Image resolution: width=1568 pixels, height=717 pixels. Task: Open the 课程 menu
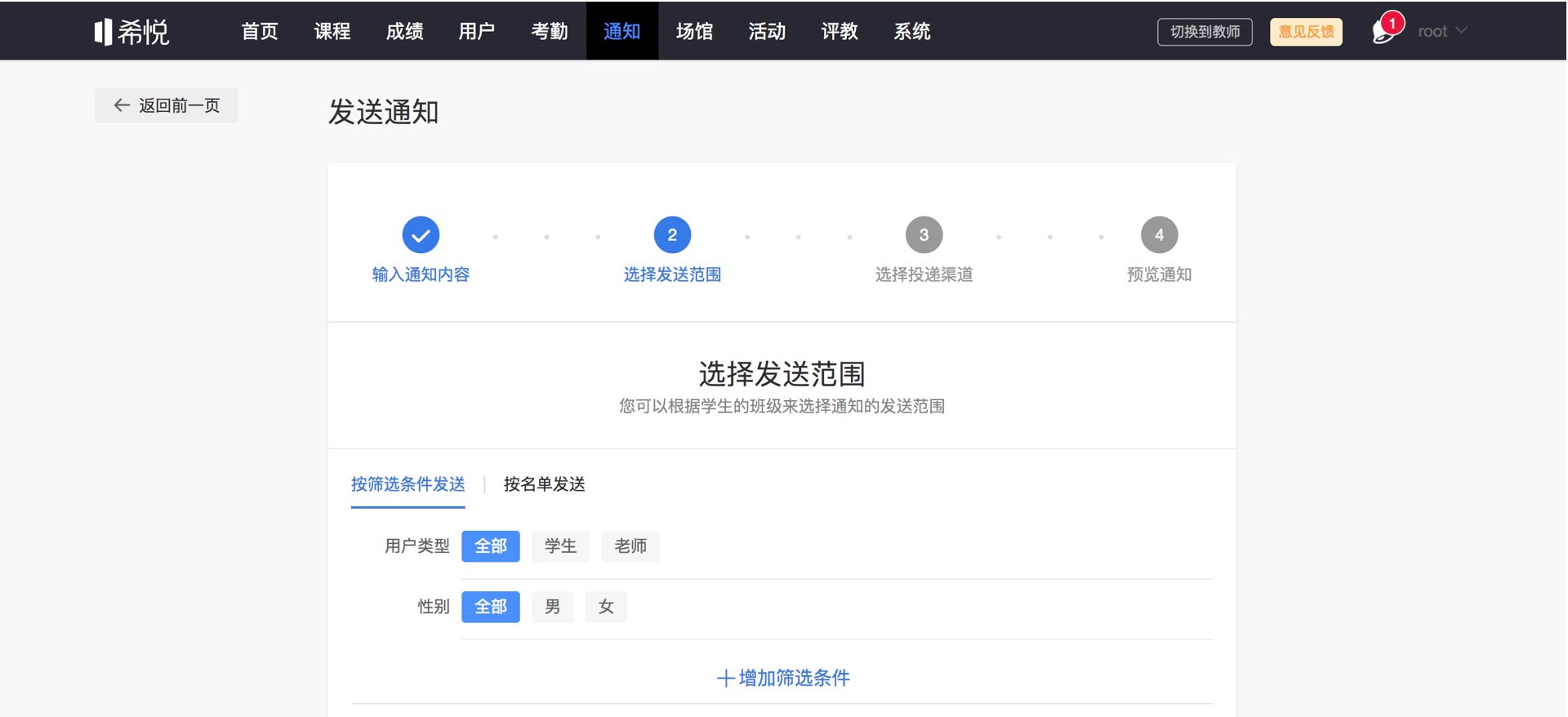(x=332, y=31)
